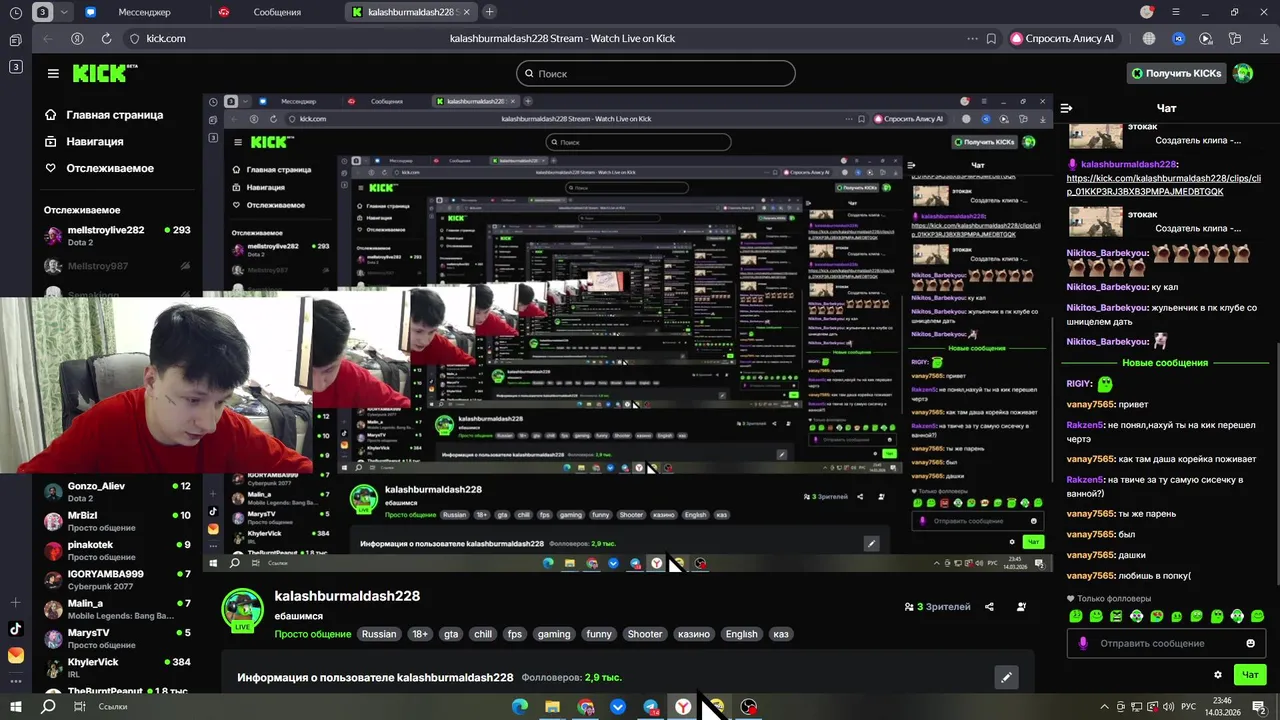Open moderator user icon beside share
Image resolution: width=1280 pixels, height=720 pixels.
click(1021, 607)
